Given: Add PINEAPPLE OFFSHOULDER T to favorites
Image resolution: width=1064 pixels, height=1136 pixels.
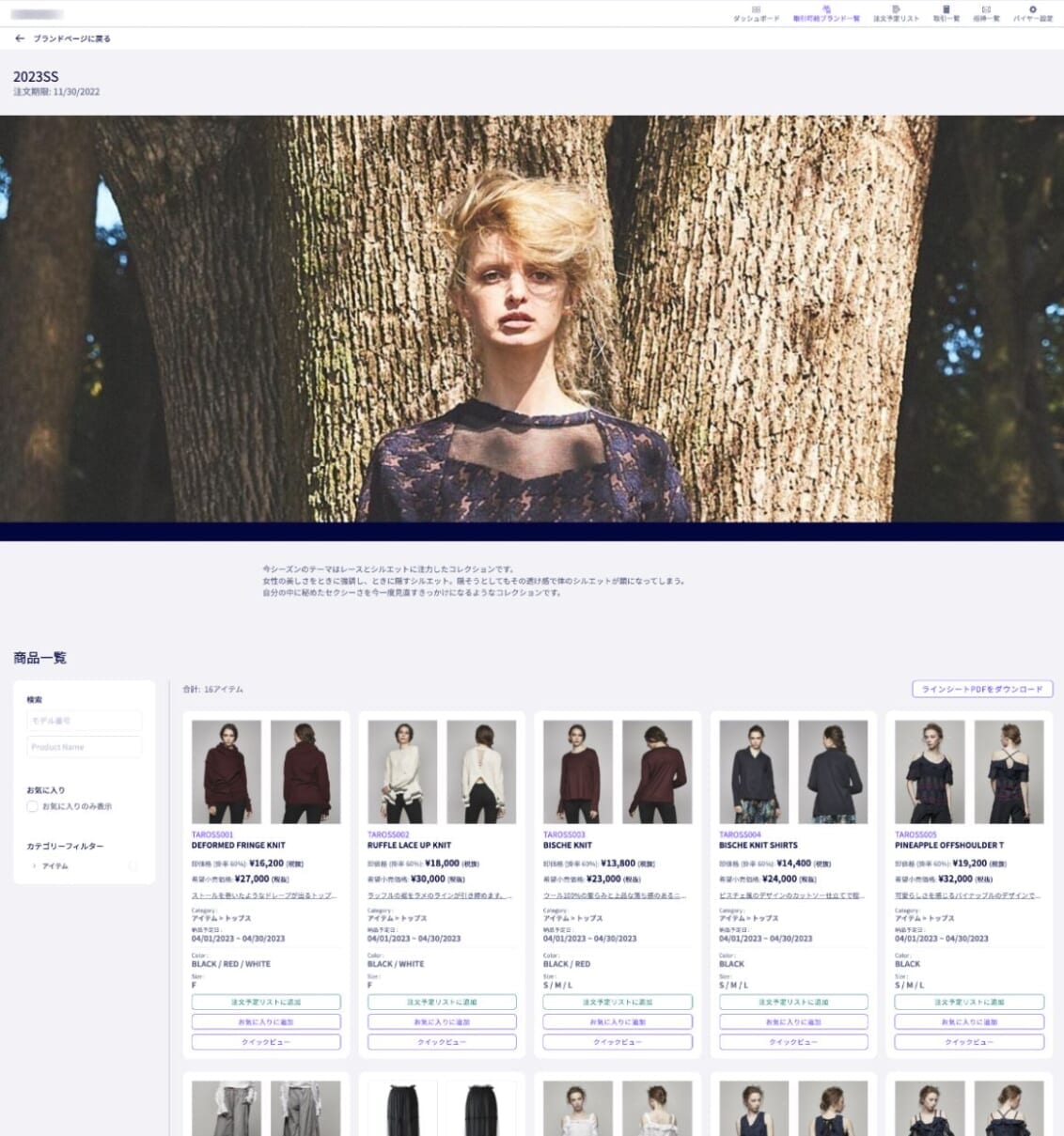Looking at the screenshot, I should click(x=969, y=1022).
